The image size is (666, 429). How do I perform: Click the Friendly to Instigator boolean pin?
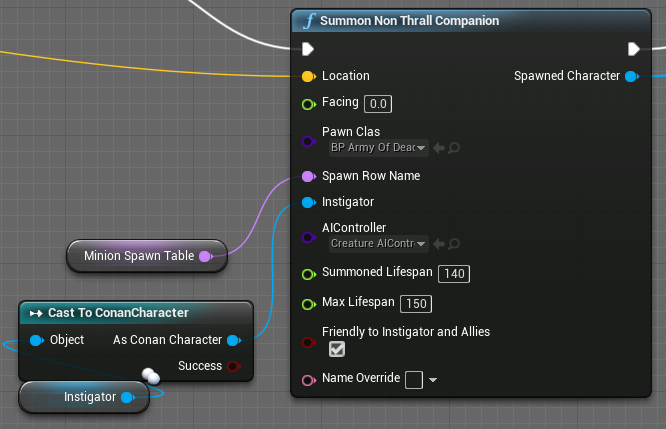pyautogui.click(x=308, y=342)
